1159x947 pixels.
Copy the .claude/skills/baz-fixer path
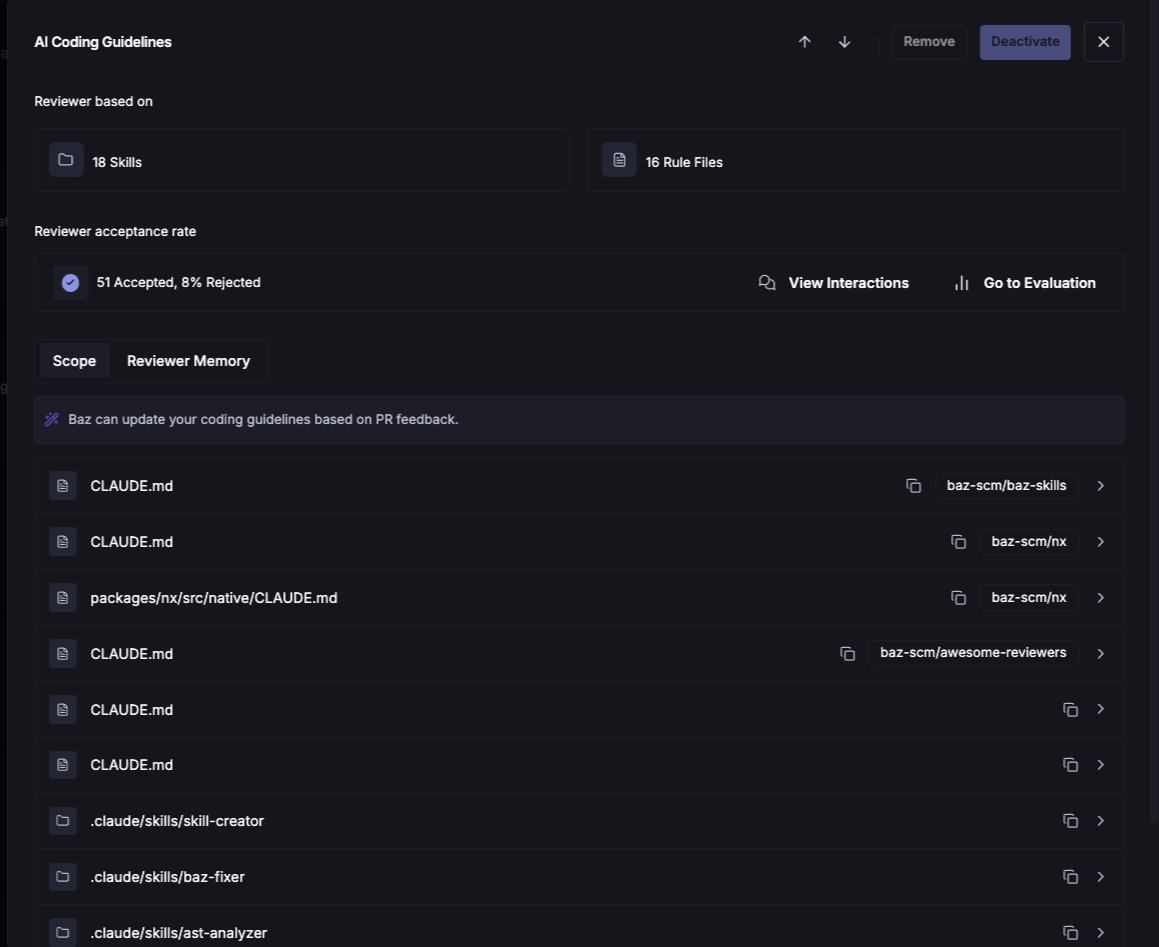[x=1070, y=877]
